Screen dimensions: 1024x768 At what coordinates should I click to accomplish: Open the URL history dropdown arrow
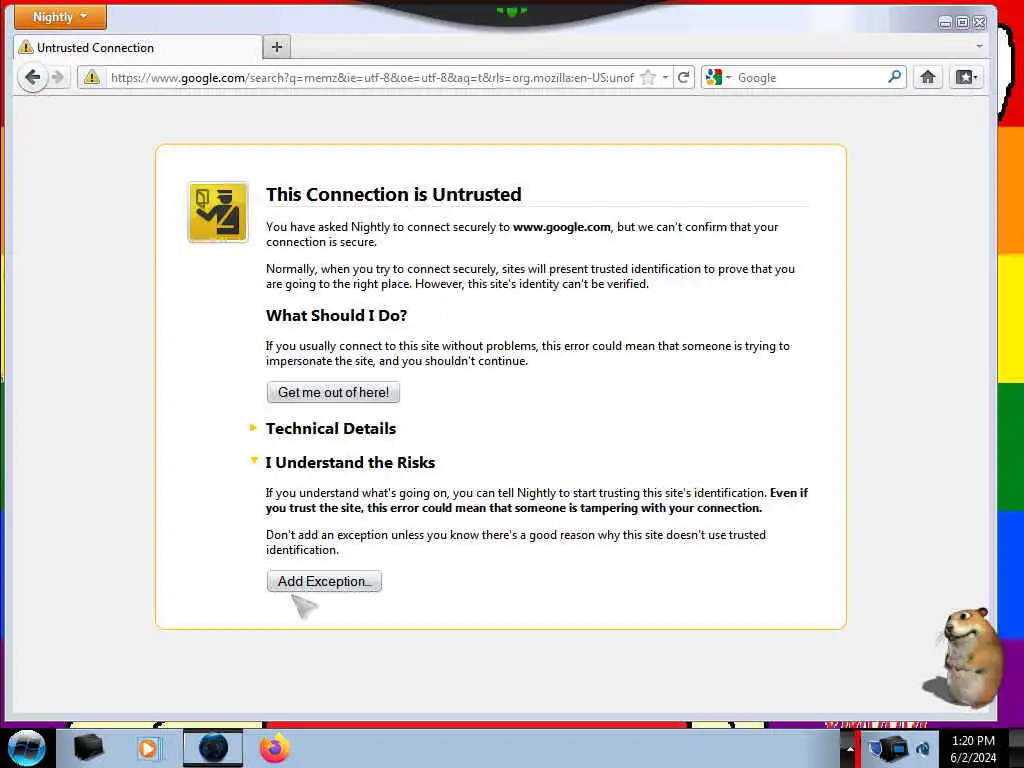point(665,78)
